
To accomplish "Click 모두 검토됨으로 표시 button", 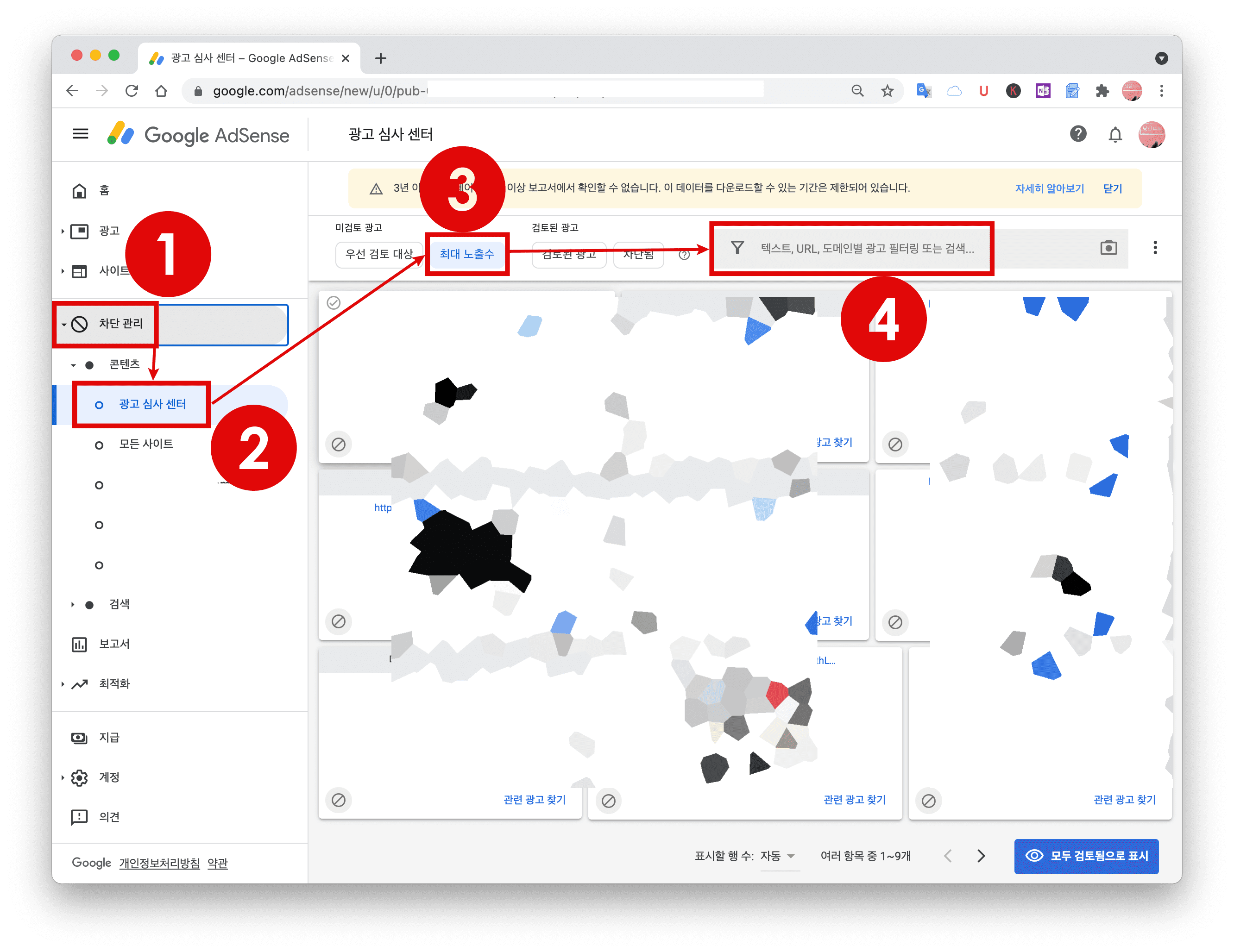I will click(x=1086, y=856).
